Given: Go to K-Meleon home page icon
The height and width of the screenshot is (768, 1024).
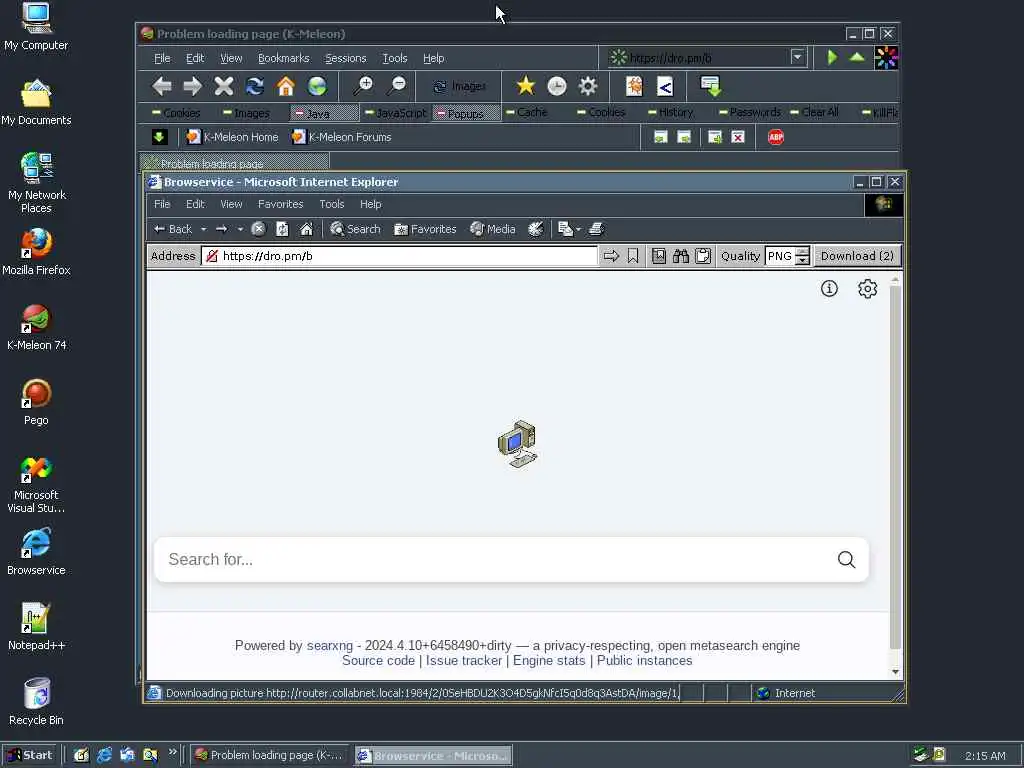Looking at the screenshot, I should point(286,86).
